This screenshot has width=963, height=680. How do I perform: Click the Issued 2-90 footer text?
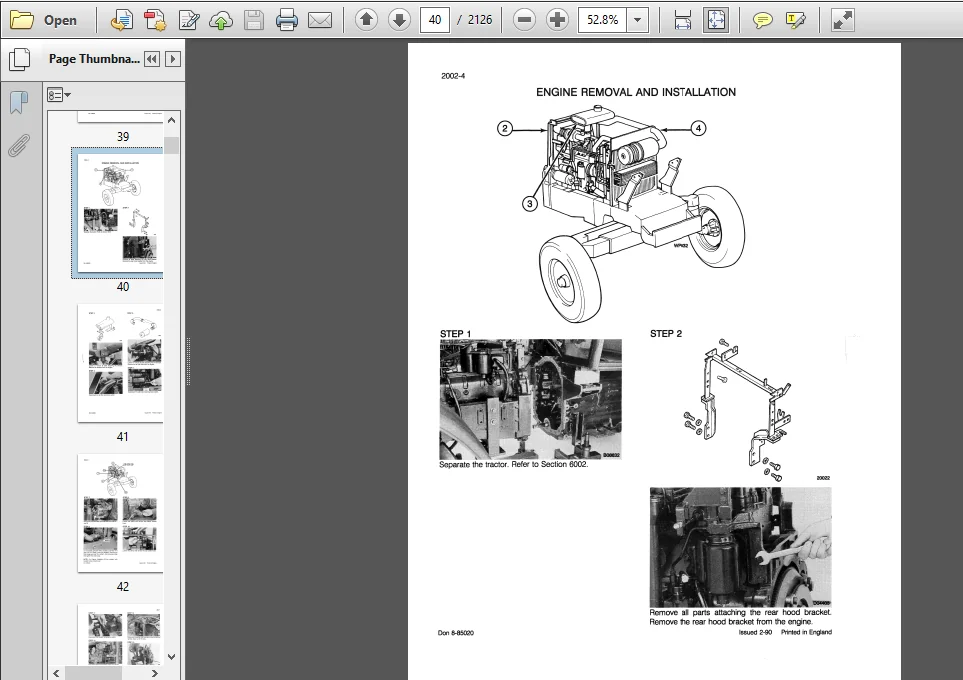click(755, 632)
